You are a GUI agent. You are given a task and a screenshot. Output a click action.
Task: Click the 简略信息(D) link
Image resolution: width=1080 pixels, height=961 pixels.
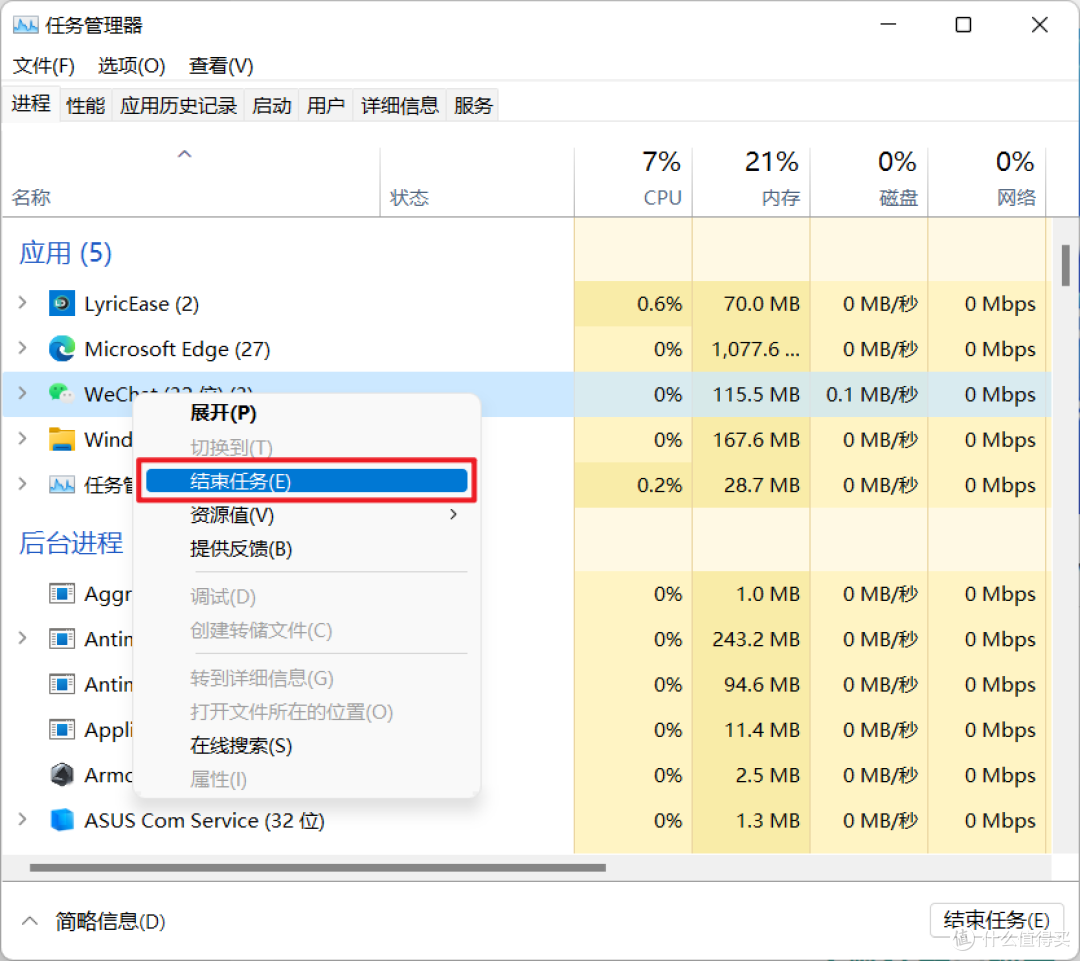(x=110, y=922)
